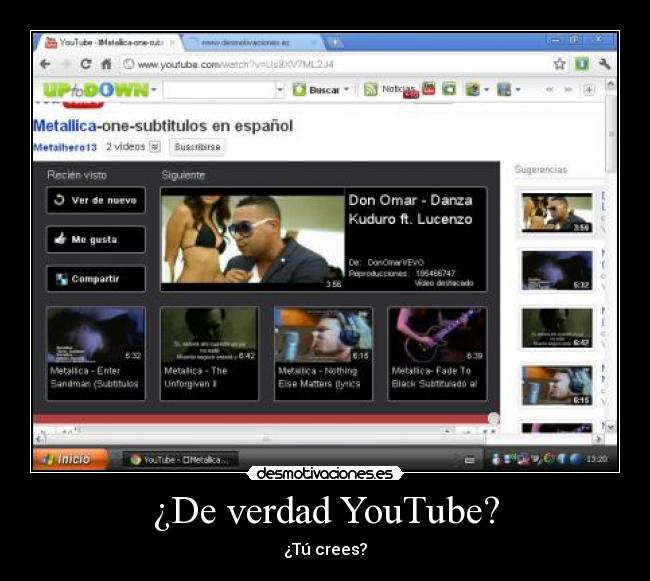
Task: Click the green extension icon beside the star
Action: point(582,64)
